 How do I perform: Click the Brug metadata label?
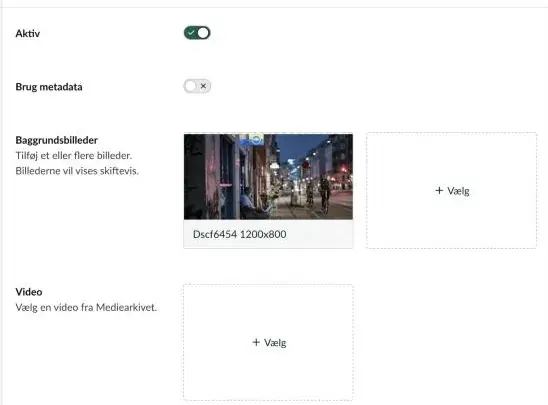click(49, 87)
